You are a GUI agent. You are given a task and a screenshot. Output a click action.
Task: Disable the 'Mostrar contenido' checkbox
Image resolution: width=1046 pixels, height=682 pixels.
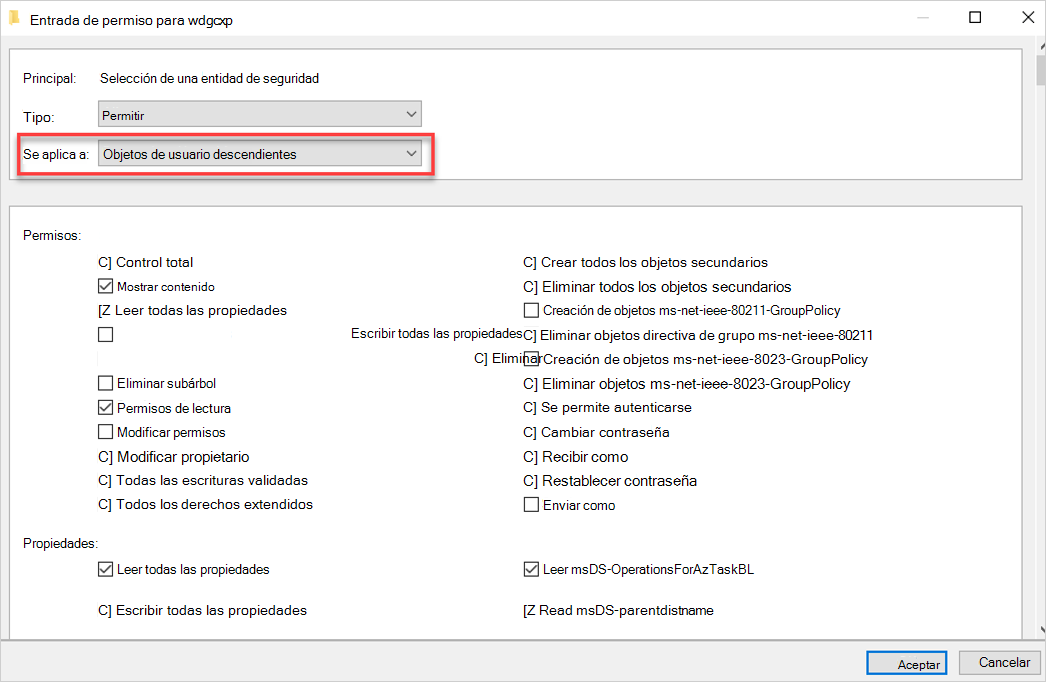pos(105,286)
